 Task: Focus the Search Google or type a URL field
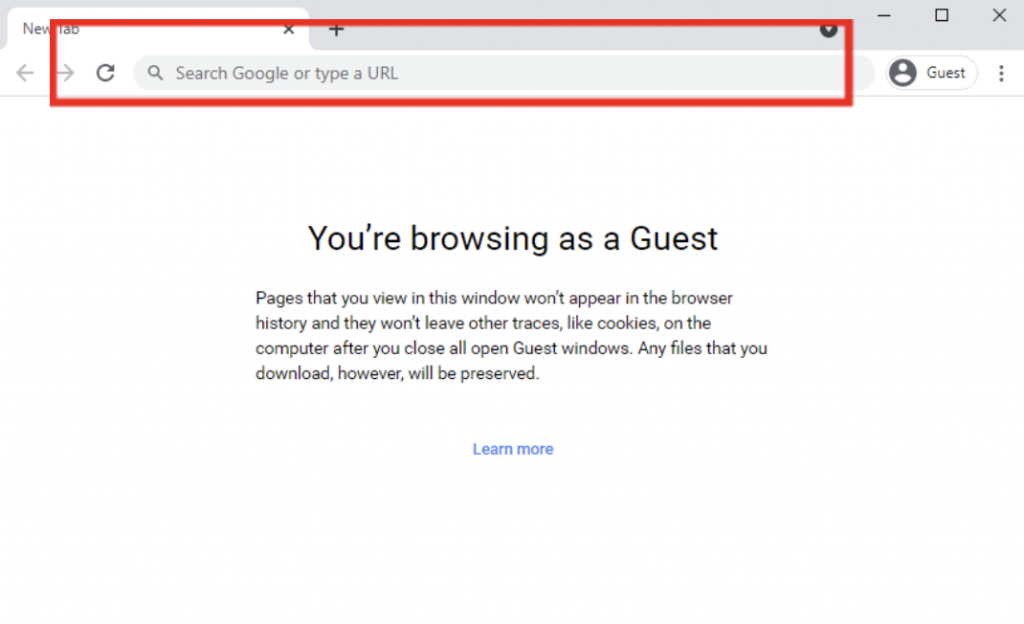504,72
